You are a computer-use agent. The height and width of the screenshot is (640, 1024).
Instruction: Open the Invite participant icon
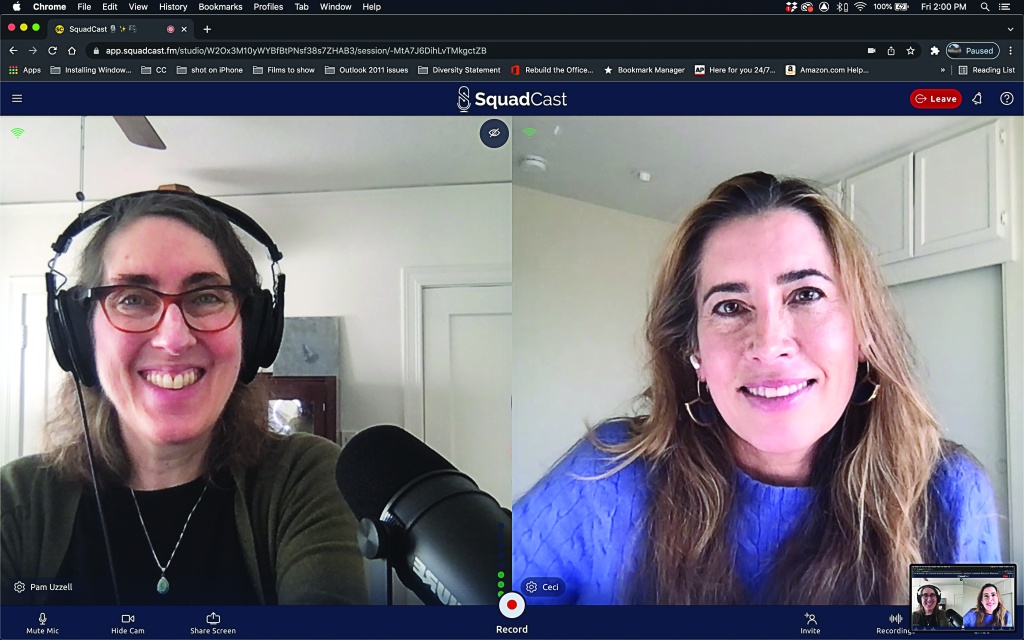[810, 619]
